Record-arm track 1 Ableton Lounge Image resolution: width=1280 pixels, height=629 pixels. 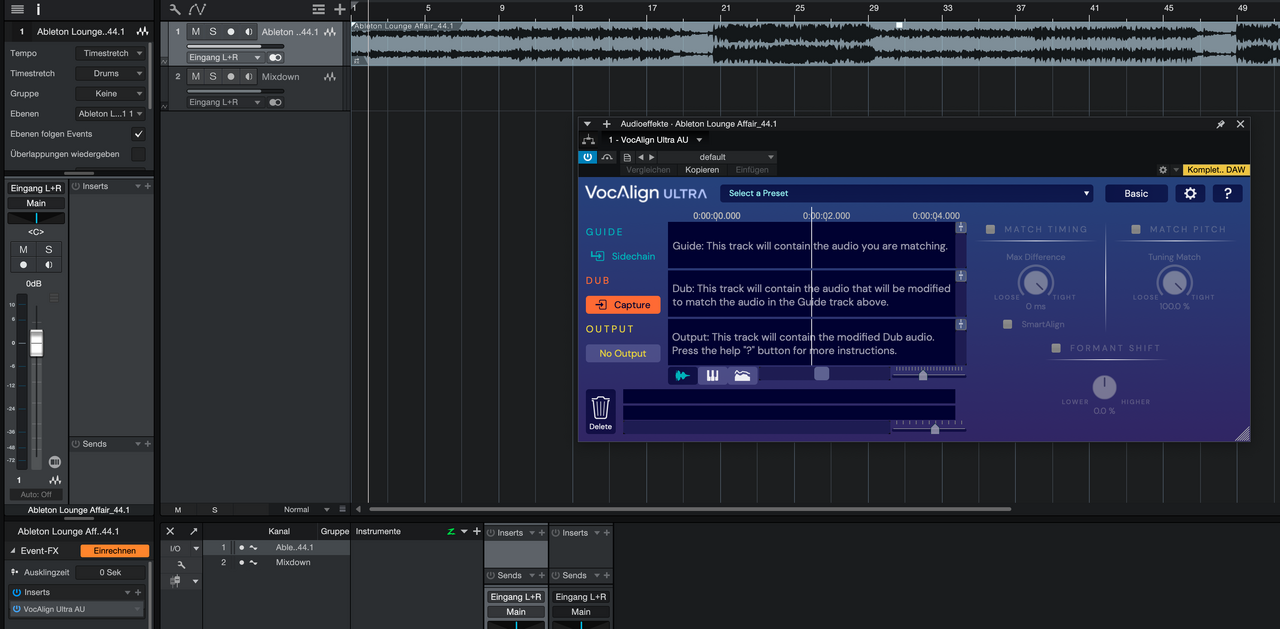coord(231,32)
